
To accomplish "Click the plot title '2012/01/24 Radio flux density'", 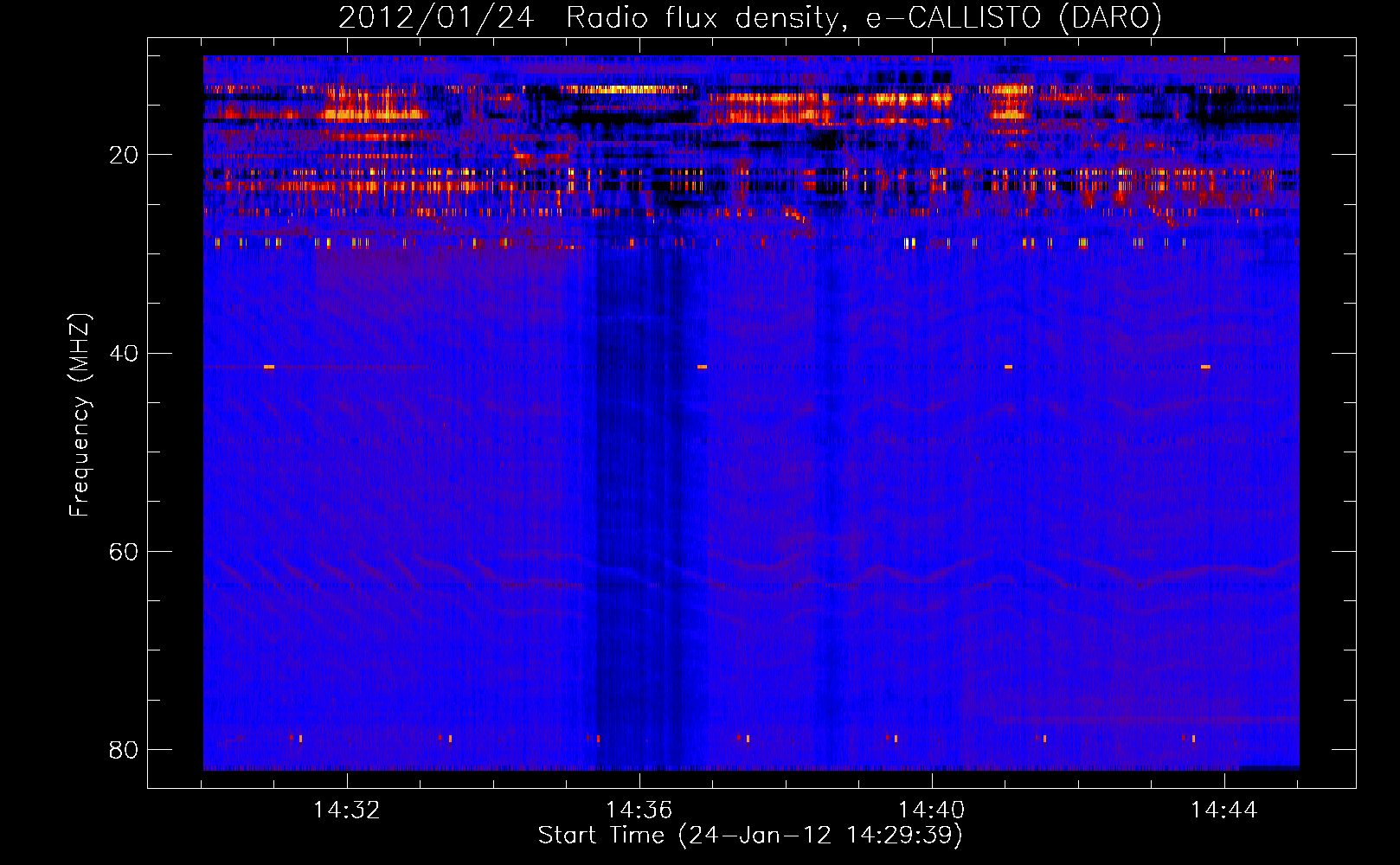I will click(749, 17).
